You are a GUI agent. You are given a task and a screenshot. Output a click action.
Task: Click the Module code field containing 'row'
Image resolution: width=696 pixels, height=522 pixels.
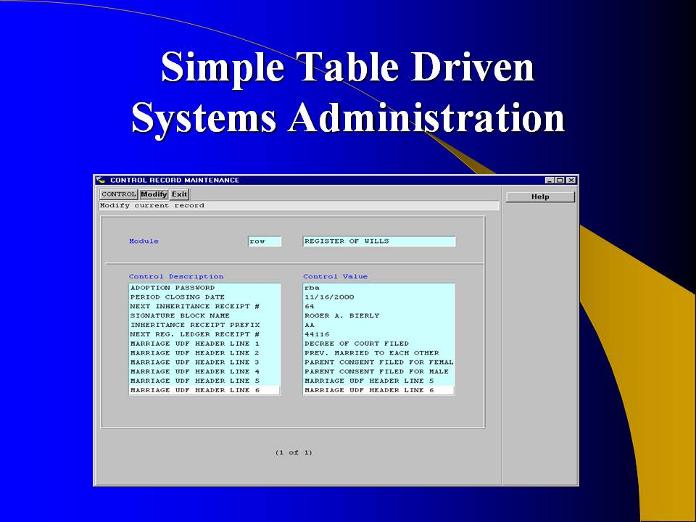(x=264, y=241)
